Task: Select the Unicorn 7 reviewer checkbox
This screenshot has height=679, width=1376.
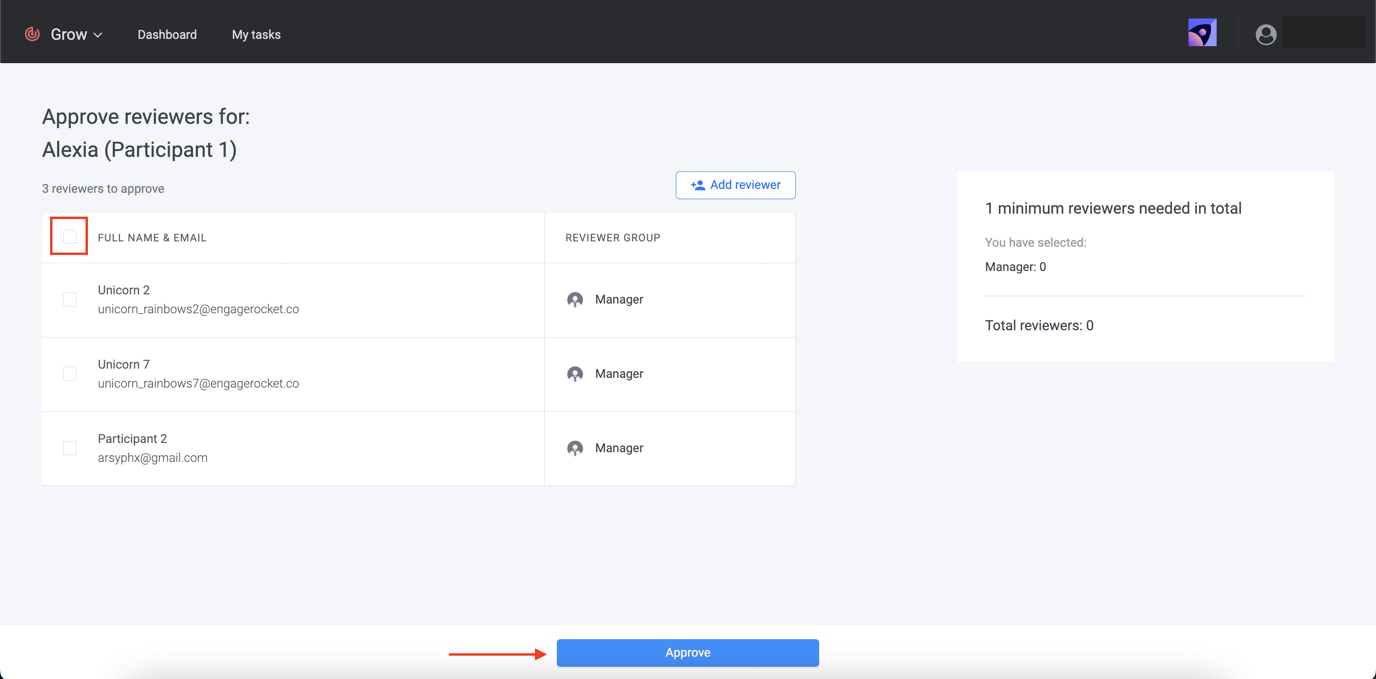Action: click(70, 374)
